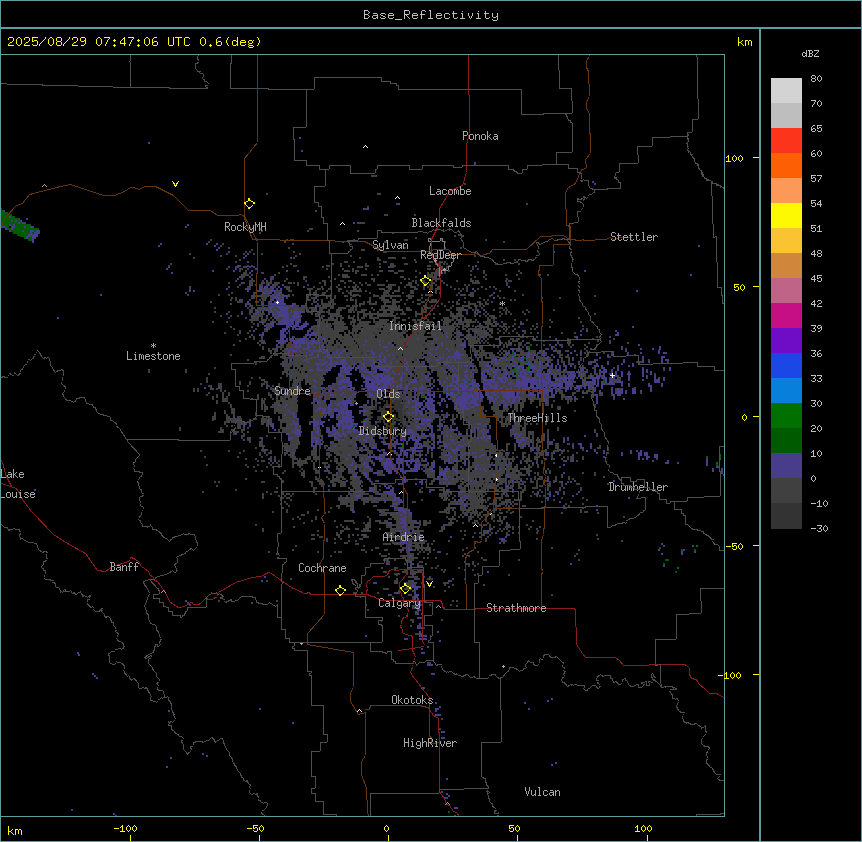The width and height of the screenshot is (862, 842).
Task: Select the orange 57-60 dBZ legend swatch
Action: click(786, 165)
